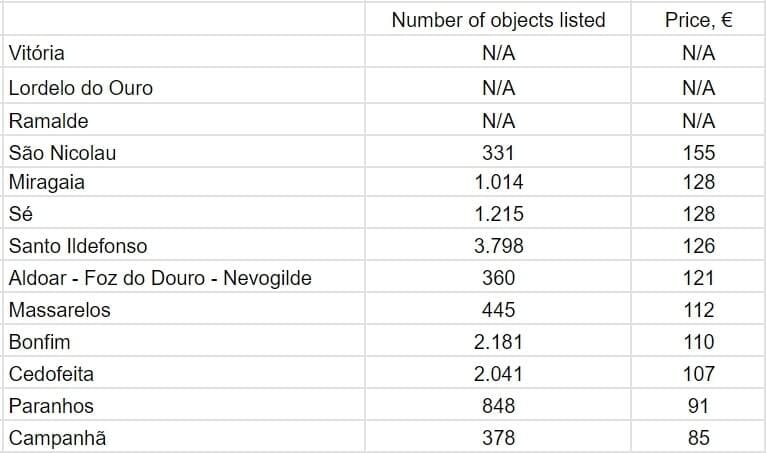
Task: Click Cedofeita's price cell 107
Action: [x=699, y=374]
